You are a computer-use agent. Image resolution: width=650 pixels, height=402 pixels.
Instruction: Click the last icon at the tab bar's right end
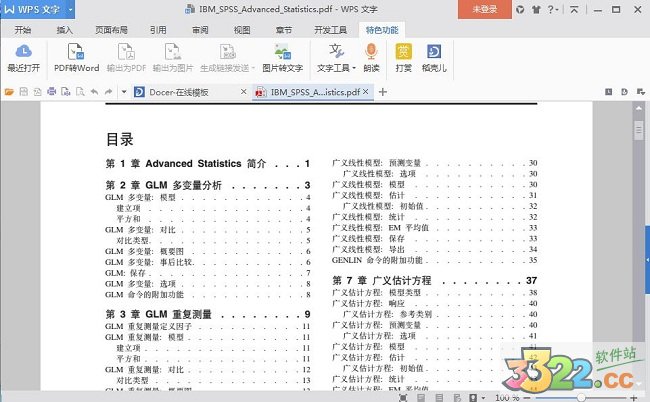pos(640,92)
